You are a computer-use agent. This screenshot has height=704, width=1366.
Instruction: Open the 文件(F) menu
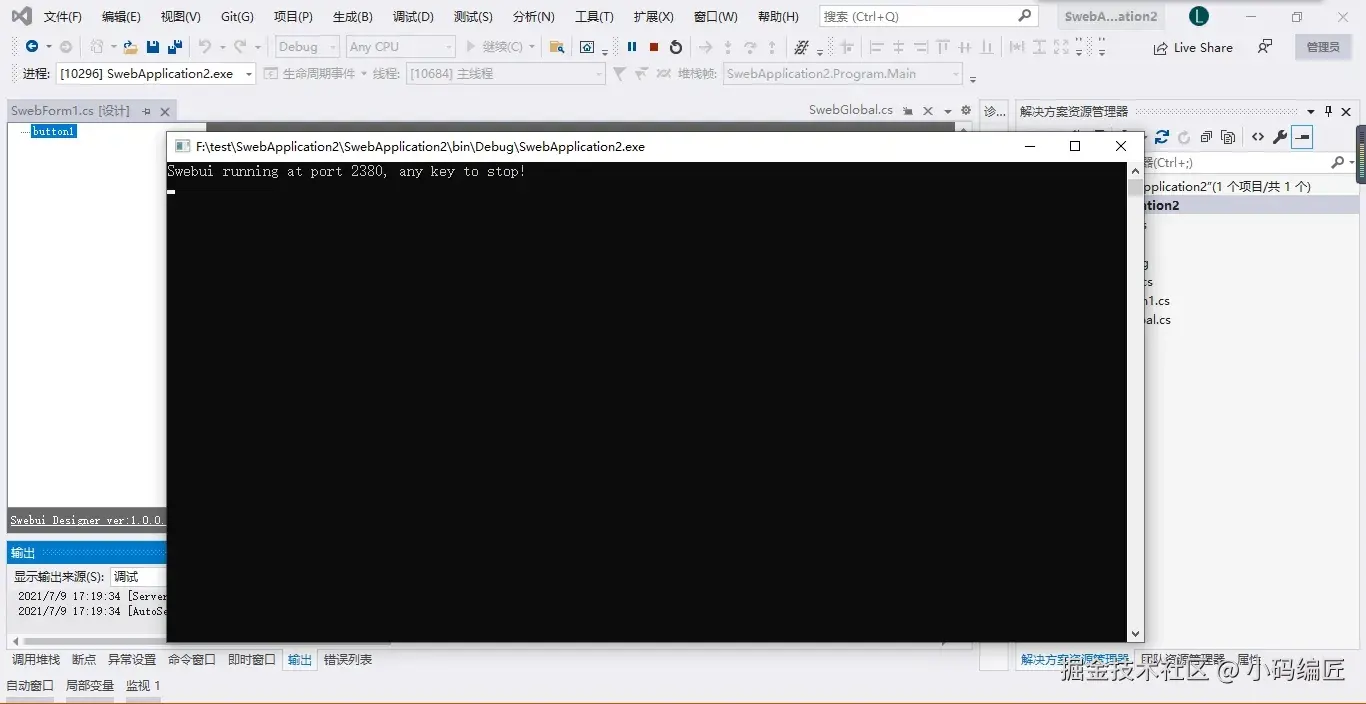63,17
